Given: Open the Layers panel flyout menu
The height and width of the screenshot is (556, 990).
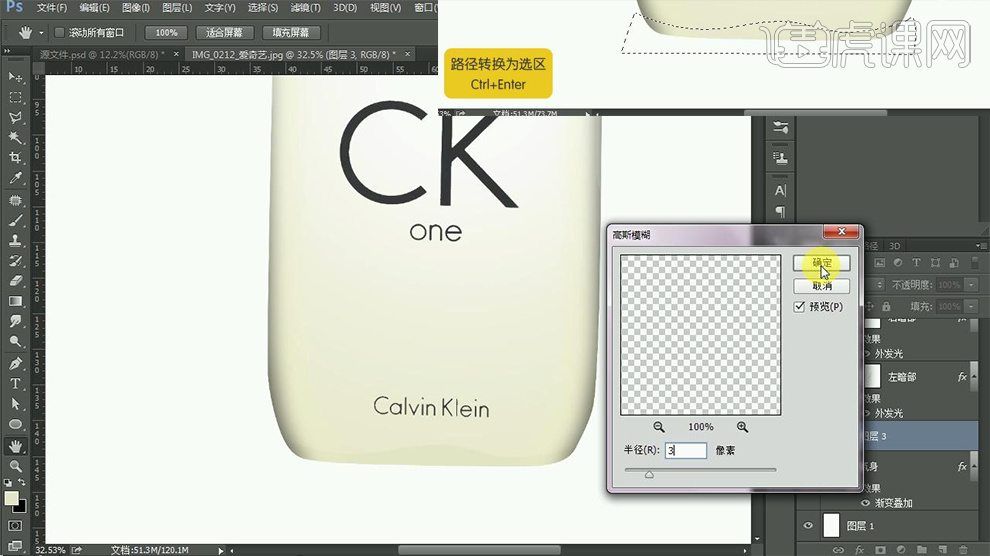Looking at the screenshot, I should coord(980,245).
